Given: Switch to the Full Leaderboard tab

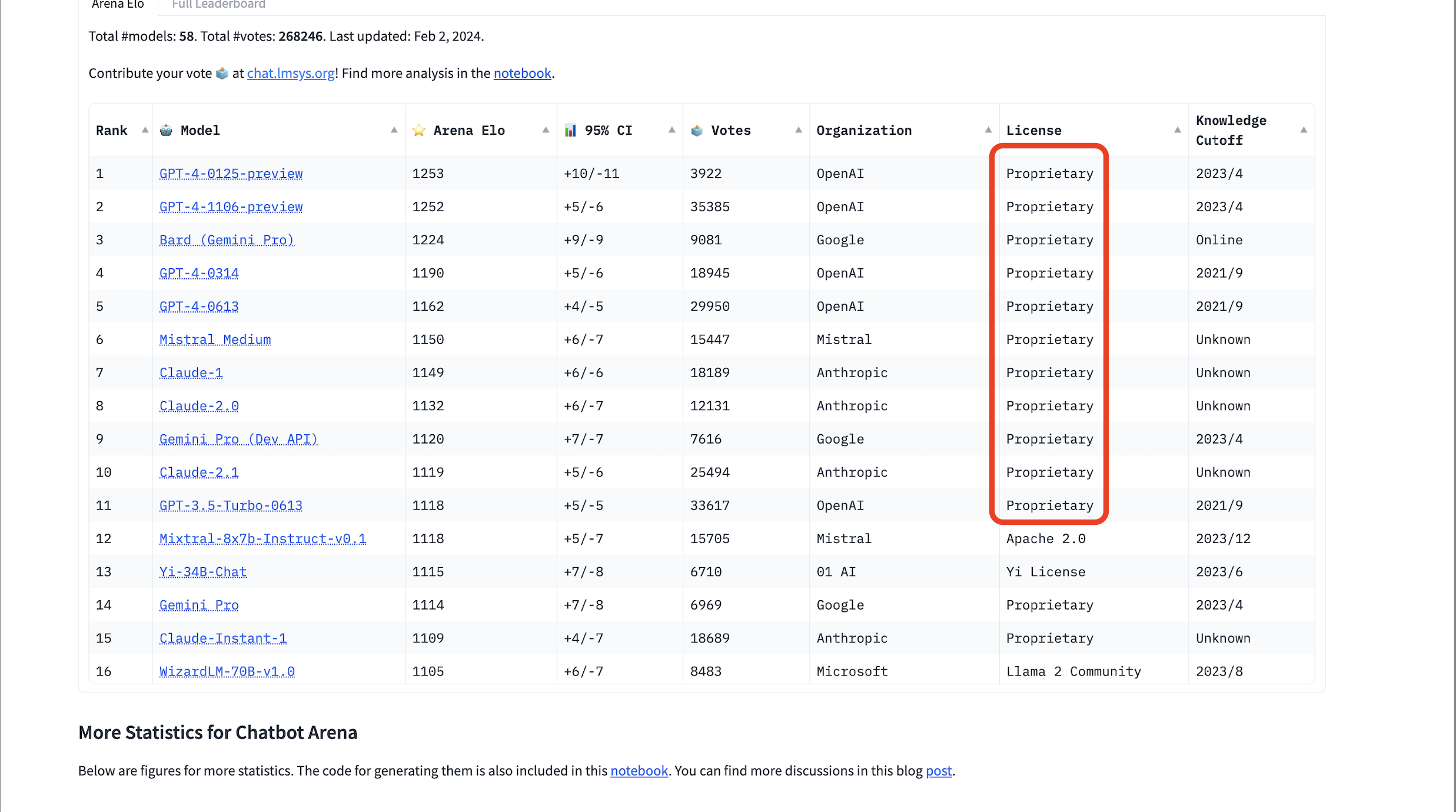Looking at the screenshot, I should point(218,5).
